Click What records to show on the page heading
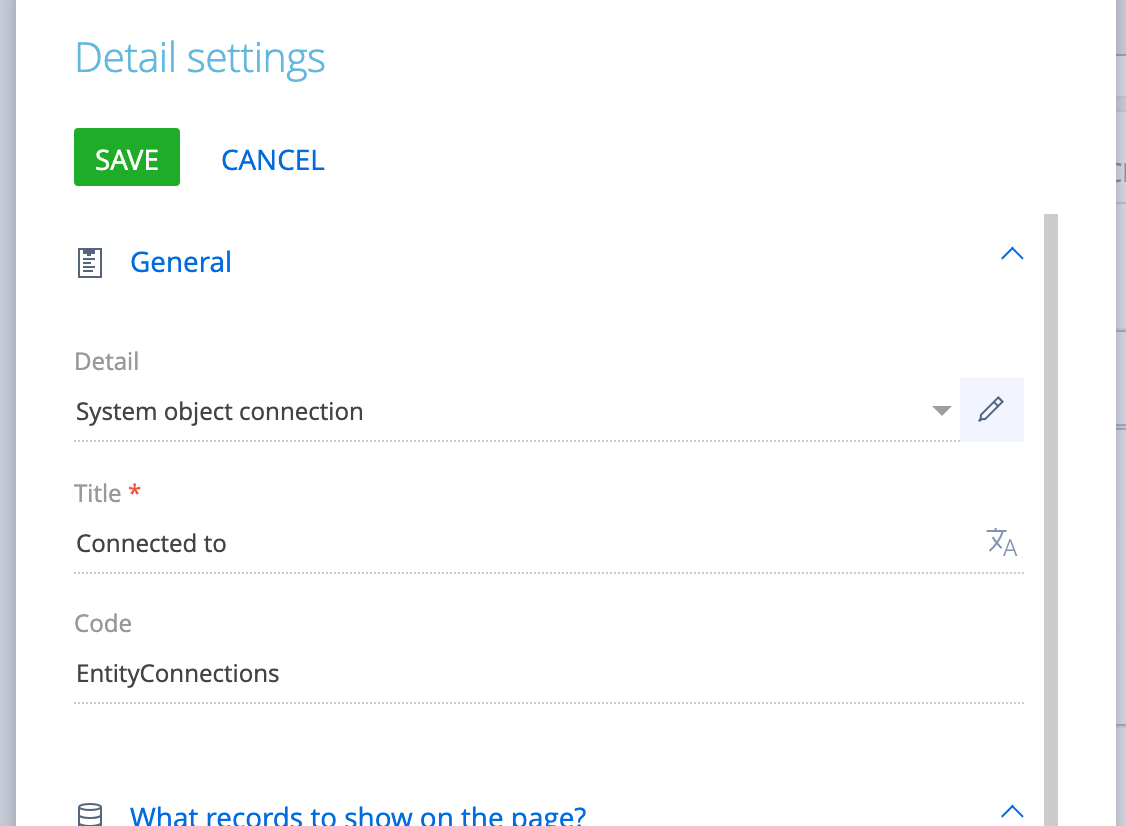 tap(358, 815)
